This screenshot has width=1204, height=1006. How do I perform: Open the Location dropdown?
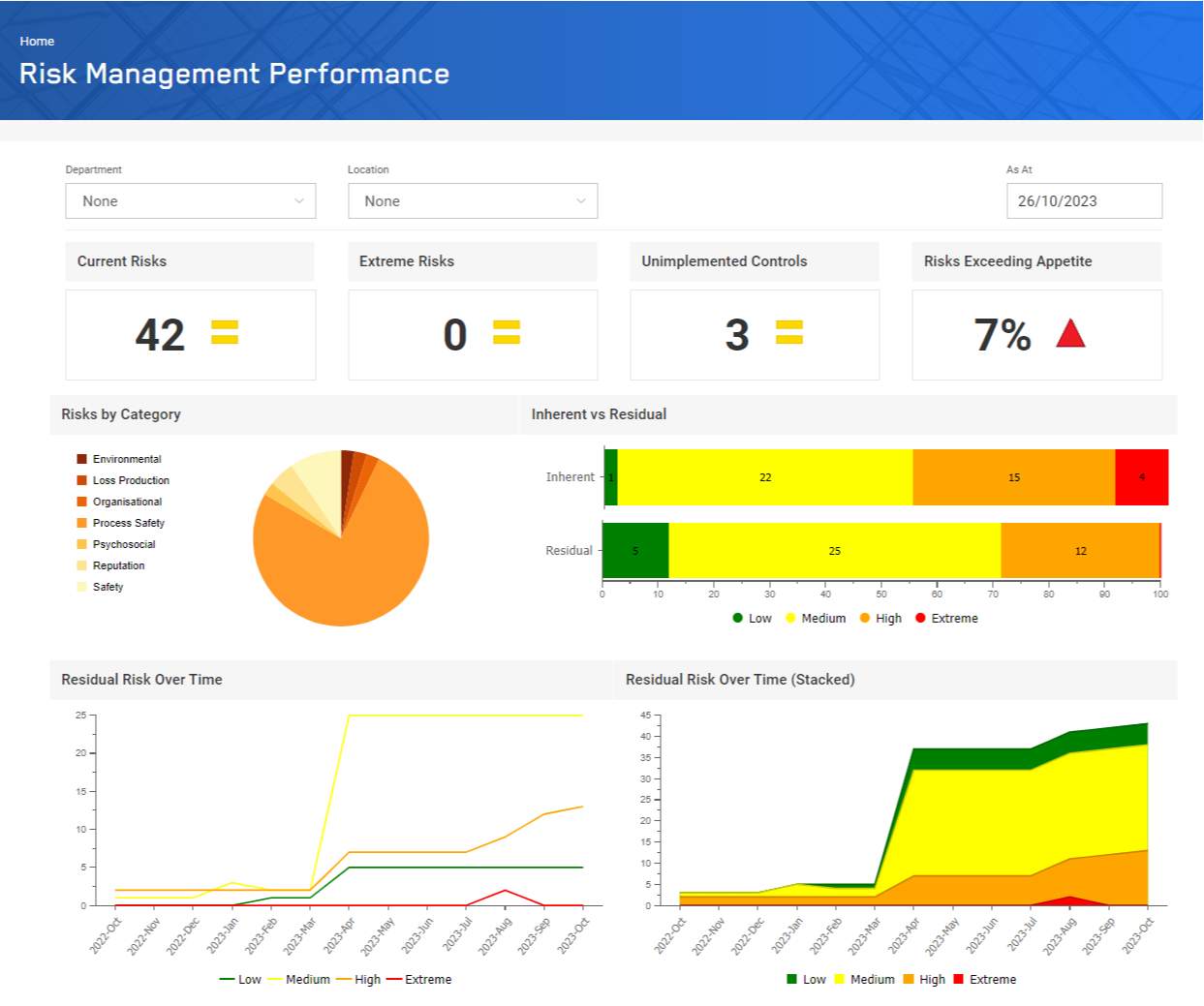tap(473, 200)
